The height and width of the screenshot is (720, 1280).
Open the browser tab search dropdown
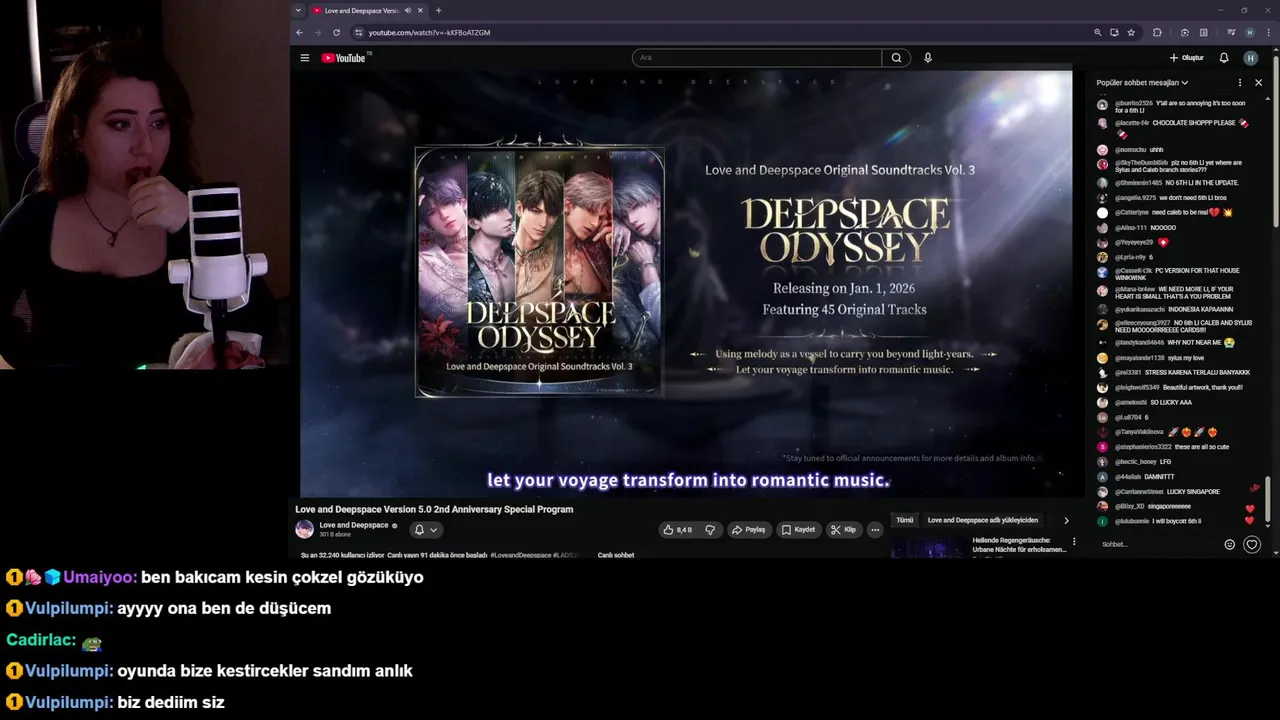click(298, 10)
